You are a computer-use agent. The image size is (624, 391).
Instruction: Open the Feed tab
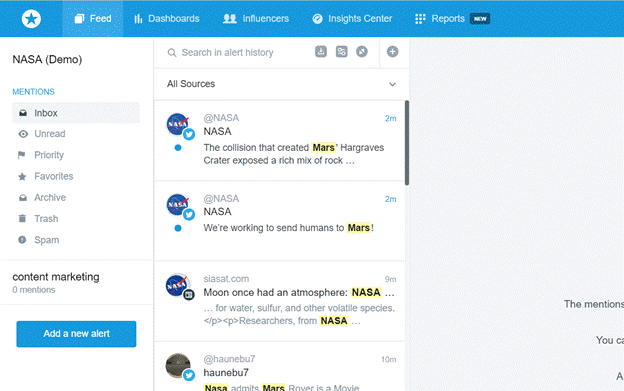pyautogui.click(x=93, y=19)
